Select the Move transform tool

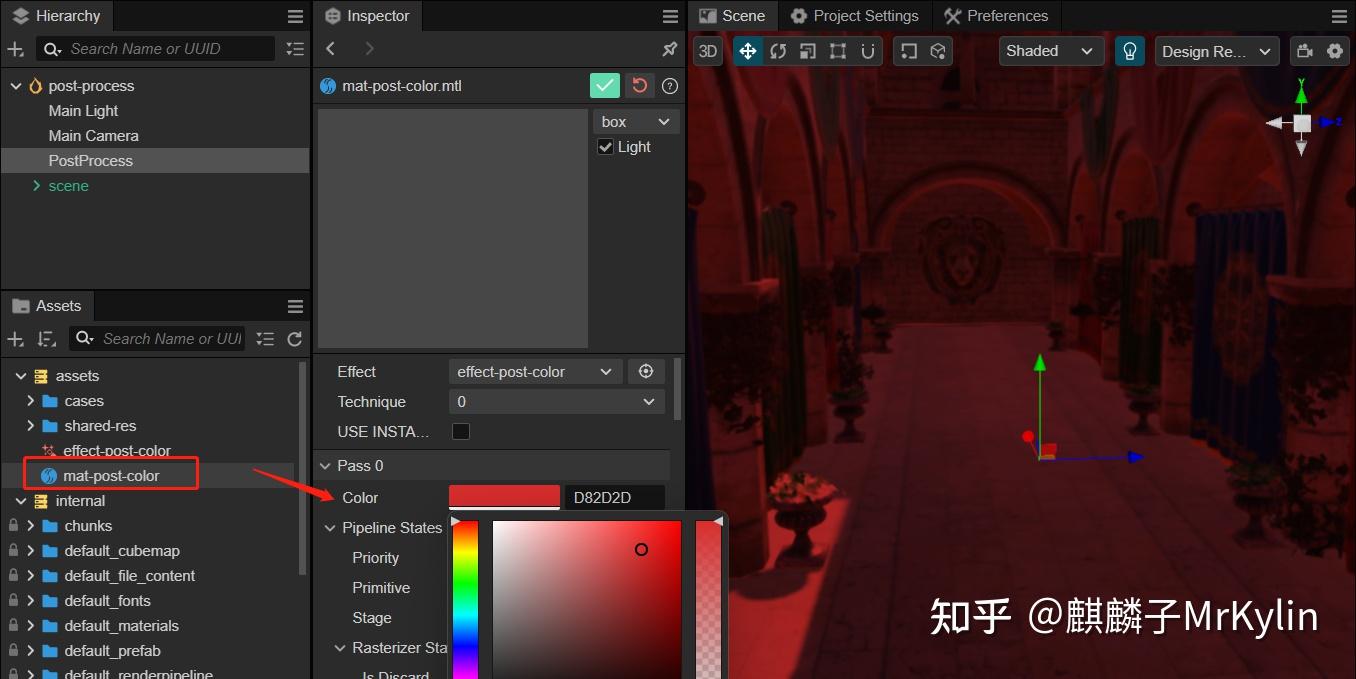click(x=748, y=51)
